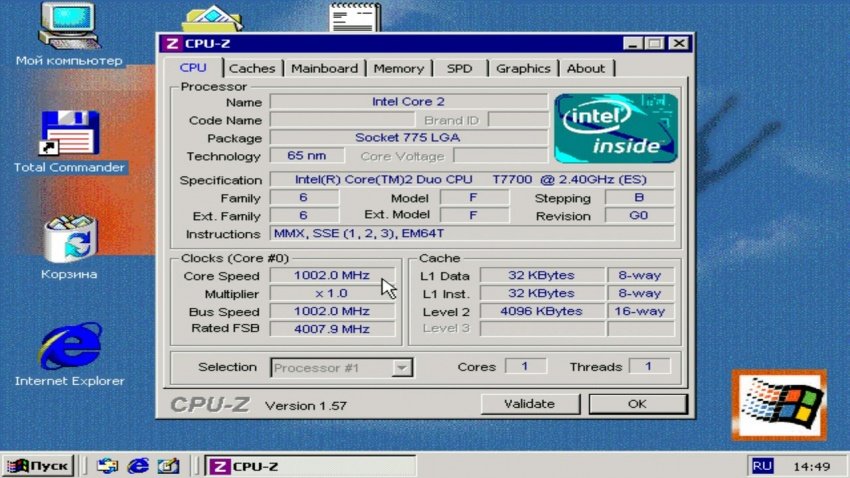Switch to the Caches tab
The height and width of the screenshot is (478, 850).
252,68
